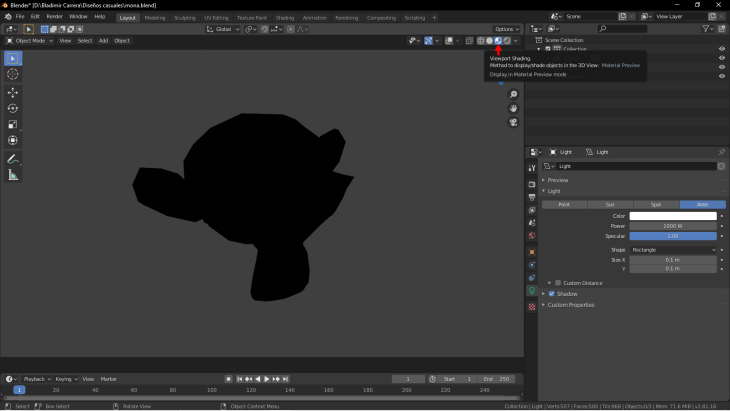Image resolution: width=730 pixels, height=411 pixels.
Task: Switch to Wireframe viewport shading
Action: pos(480,41)
